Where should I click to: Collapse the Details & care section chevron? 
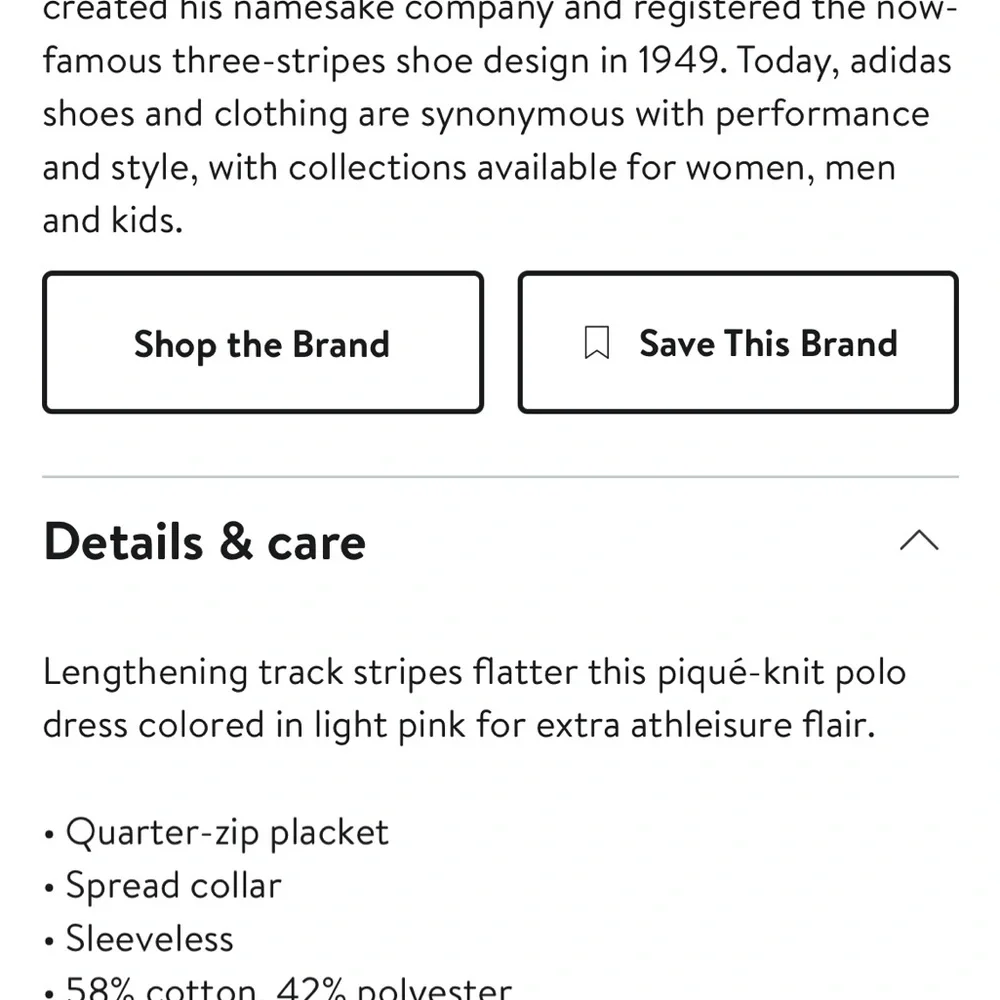(919, 541)
